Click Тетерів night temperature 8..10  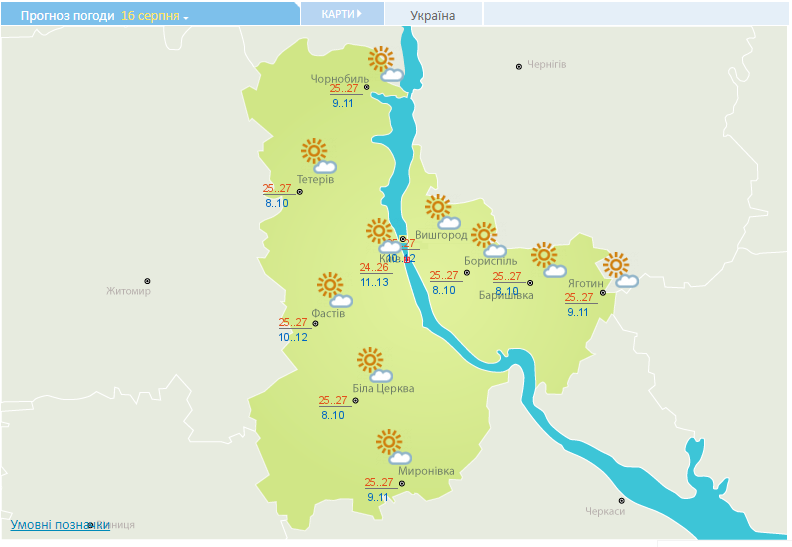[x=277, y=204]
